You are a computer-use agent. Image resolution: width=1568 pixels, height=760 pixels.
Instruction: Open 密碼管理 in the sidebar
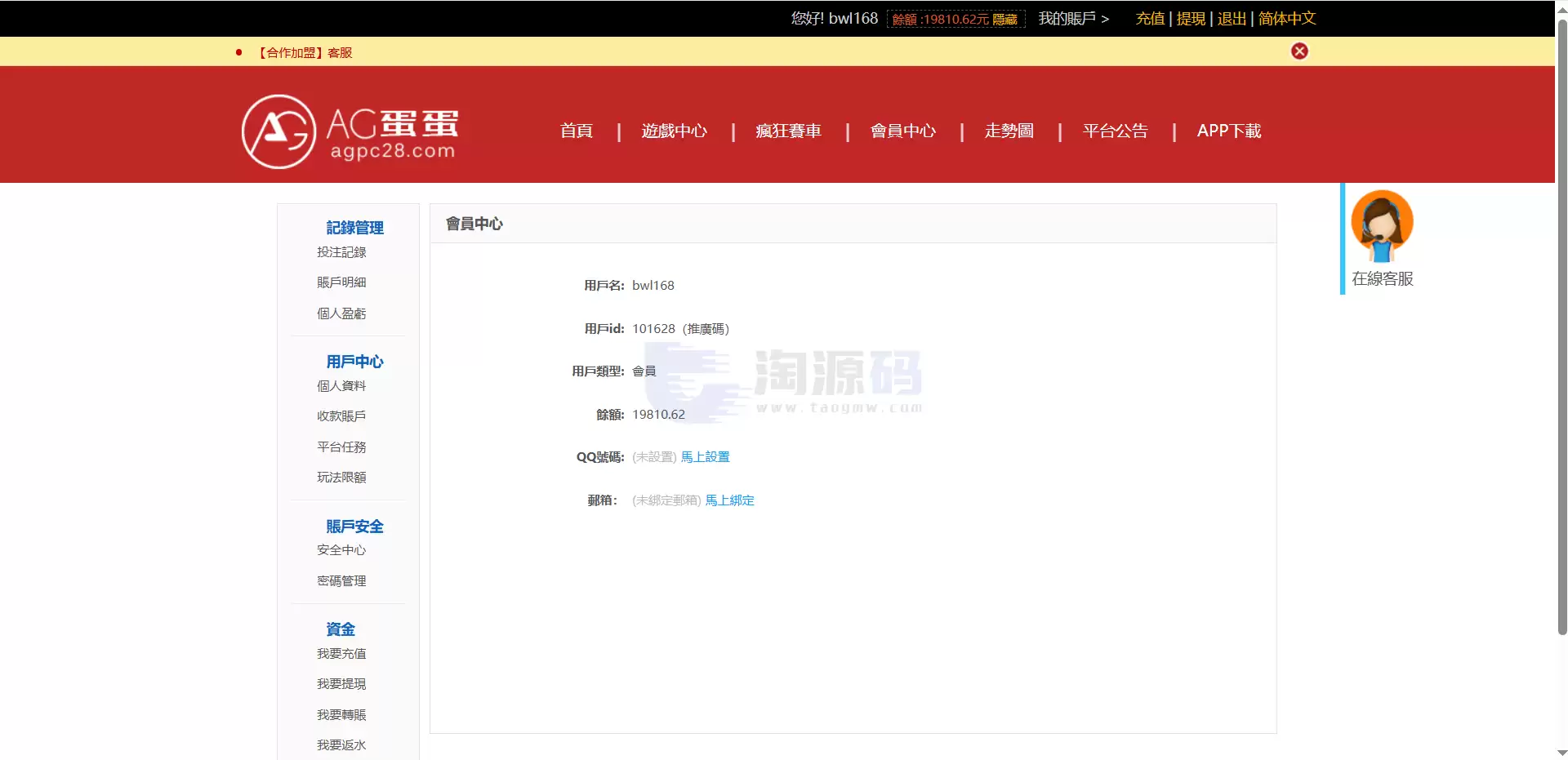(341, 581)
